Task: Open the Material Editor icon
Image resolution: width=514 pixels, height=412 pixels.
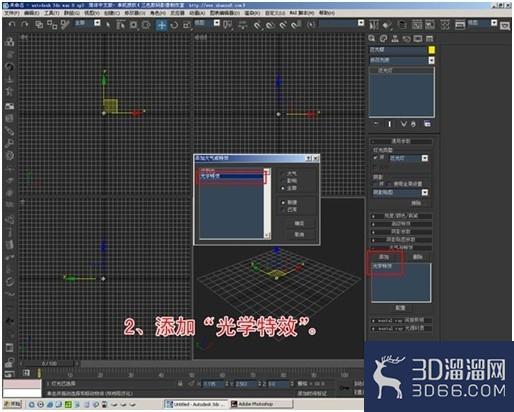Action: tap(445, 25)
